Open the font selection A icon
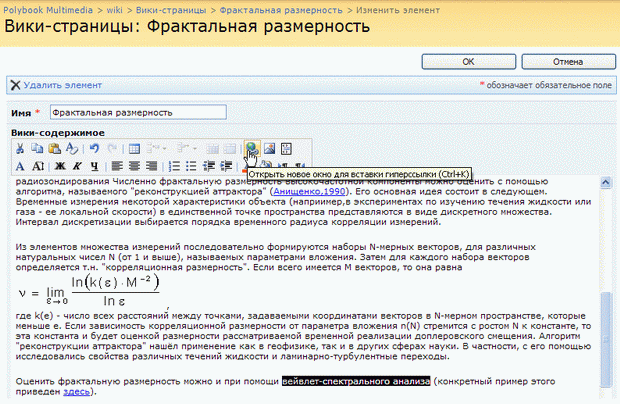The width and height of the screenshot is (620, 404). point(20,166)
